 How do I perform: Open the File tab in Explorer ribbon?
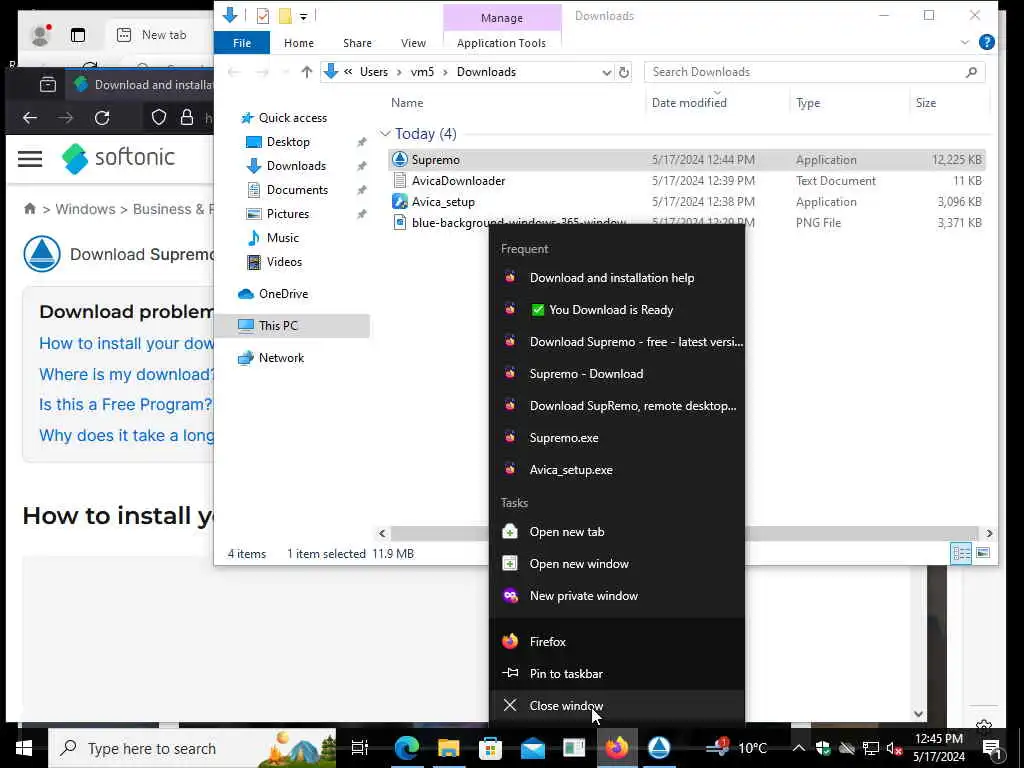click(242, 42)
